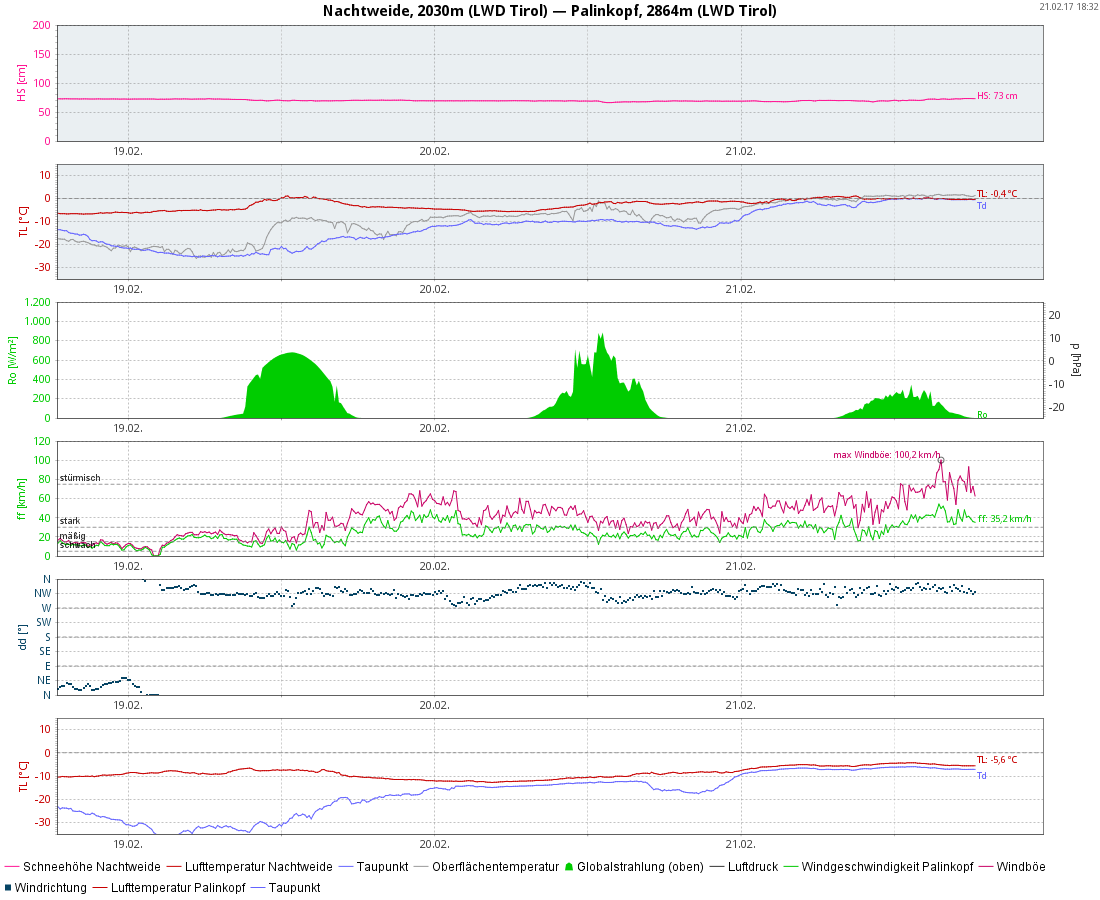
Task: Click the '19.02.' date under the radiation chart
Action: tap(128, 428)
